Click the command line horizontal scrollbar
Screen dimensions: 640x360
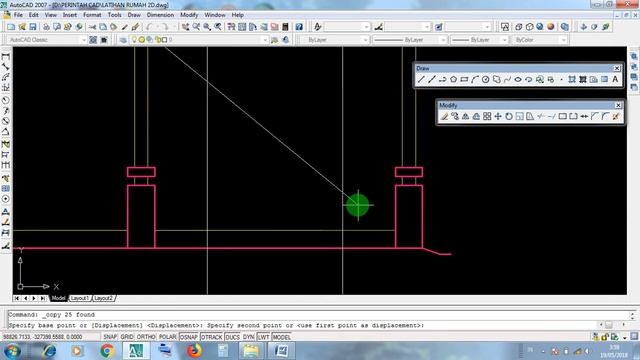point(612,325)
